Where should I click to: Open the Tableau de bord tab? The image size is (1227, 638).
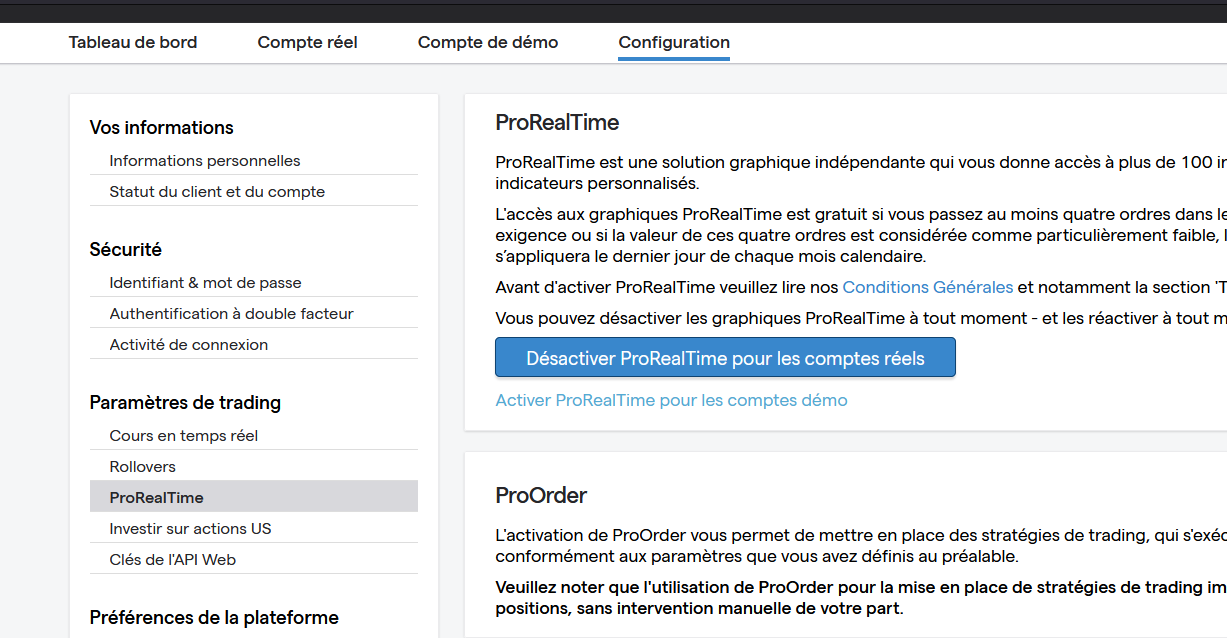click(x=133, y=42)
